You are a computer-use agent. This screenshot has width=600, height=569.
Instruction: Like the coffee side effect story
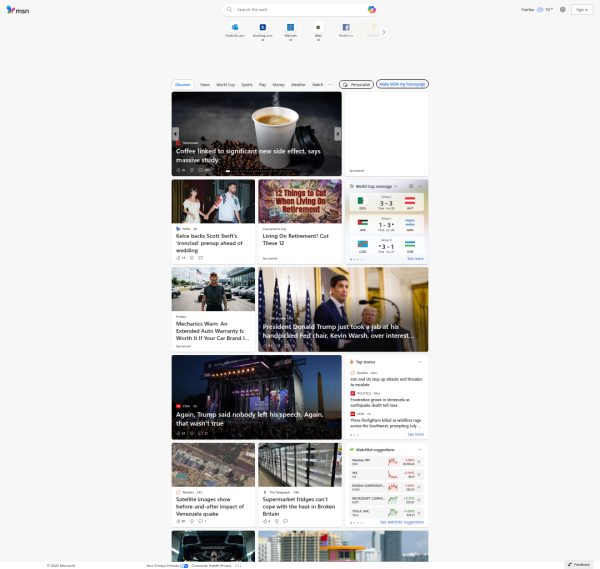(x=181, y=170)
